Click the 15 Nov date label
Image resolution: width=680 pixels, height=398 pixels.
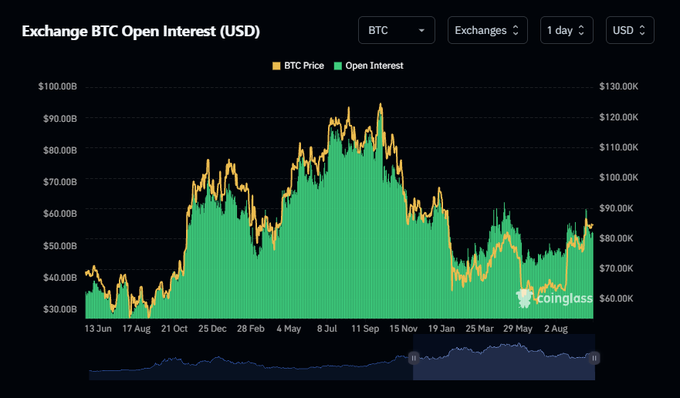[x=403, y=329]
